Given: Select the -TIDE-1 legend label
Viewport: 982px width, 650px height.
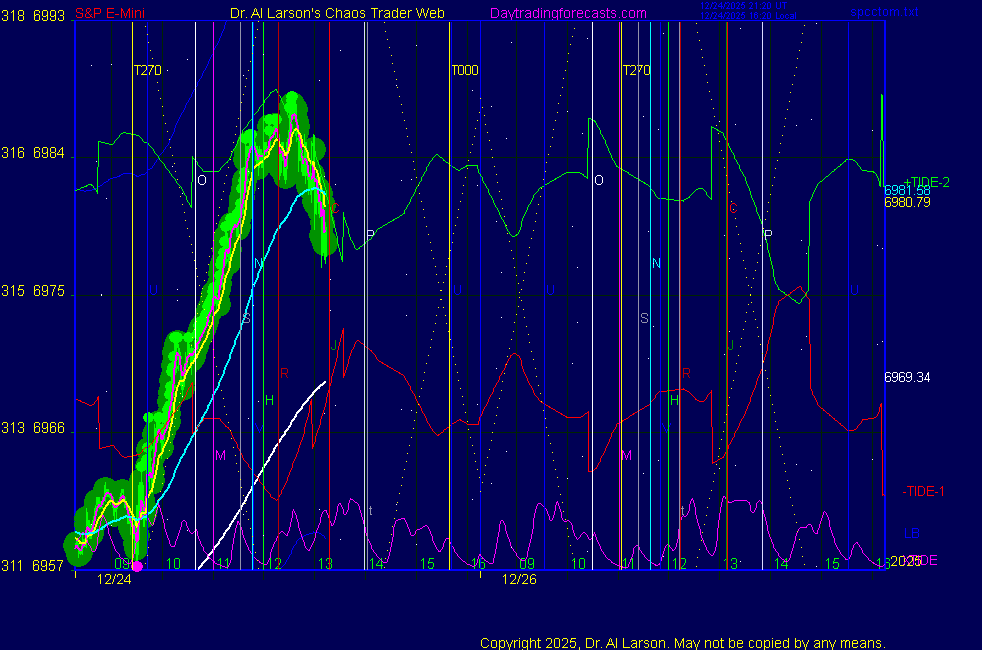Looking at the screenshot, I should pyautogui.click(x=924, y=491).
